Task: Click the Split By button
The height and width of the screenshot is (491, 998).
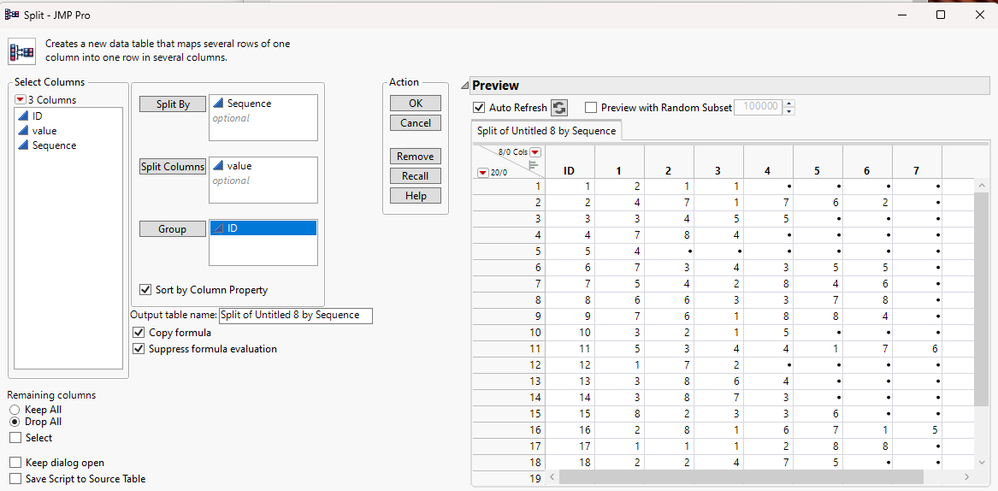Action: (x=173, y=104)
